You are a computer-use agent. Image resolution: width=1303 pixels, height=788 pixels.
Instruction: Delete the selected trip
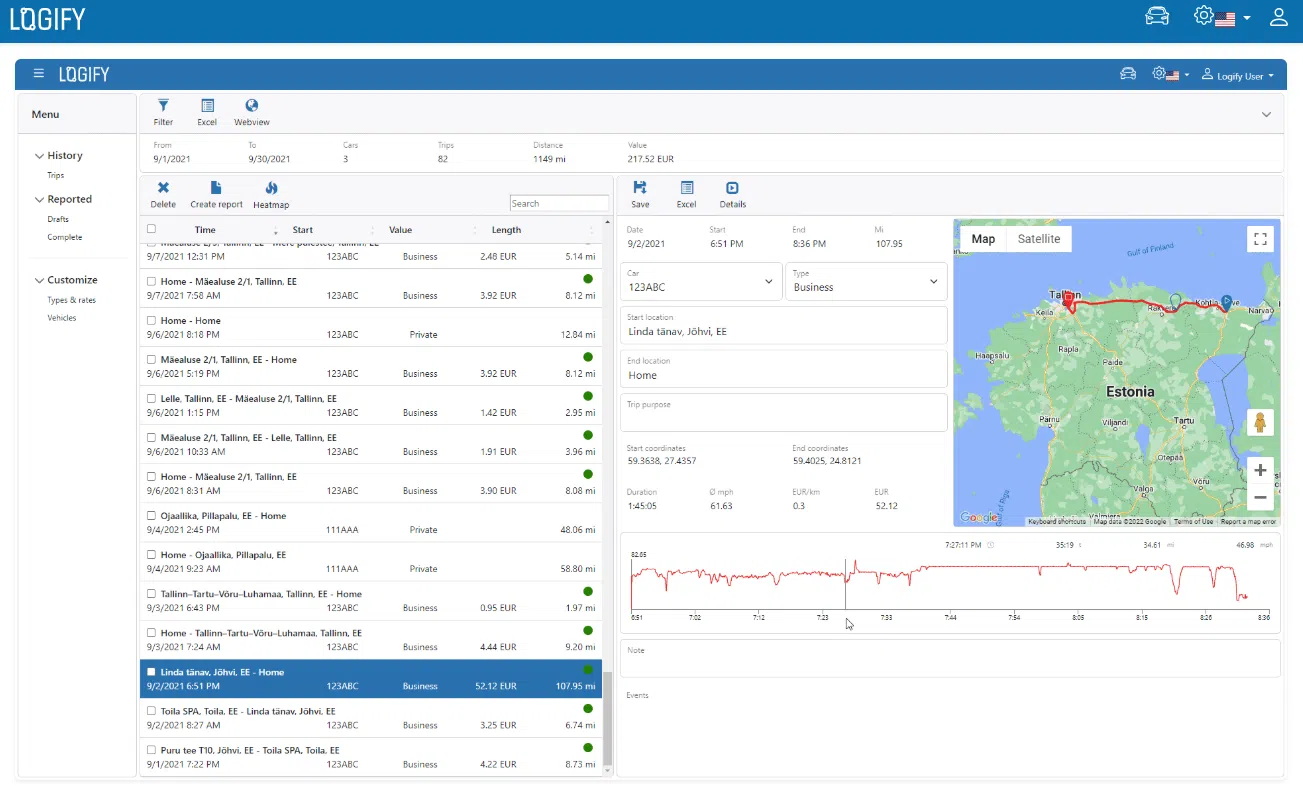tap(163, 192)
